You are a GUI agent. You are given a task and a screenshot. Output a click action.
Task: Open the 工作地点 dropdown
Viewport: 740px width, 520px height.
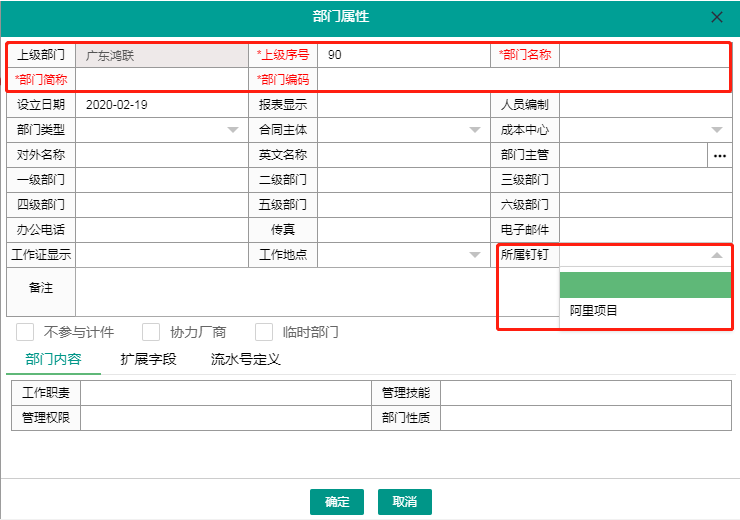[x=475, y=255]
